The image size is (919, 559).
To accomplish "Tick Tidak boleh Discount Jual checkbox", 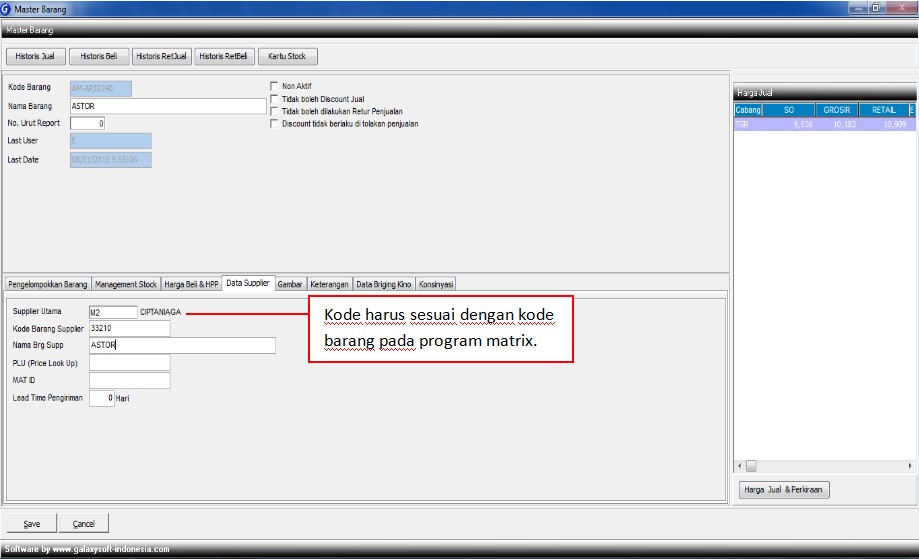I will [274, 99].
